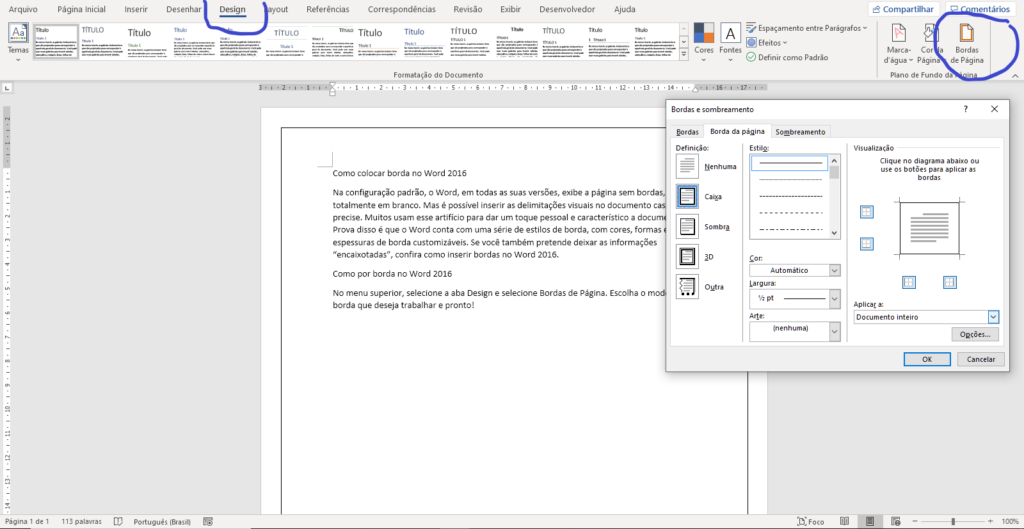This screenshot has width=1024, height=529.
Task: Select the Caixa border setting icon
Action: point(688,196)
